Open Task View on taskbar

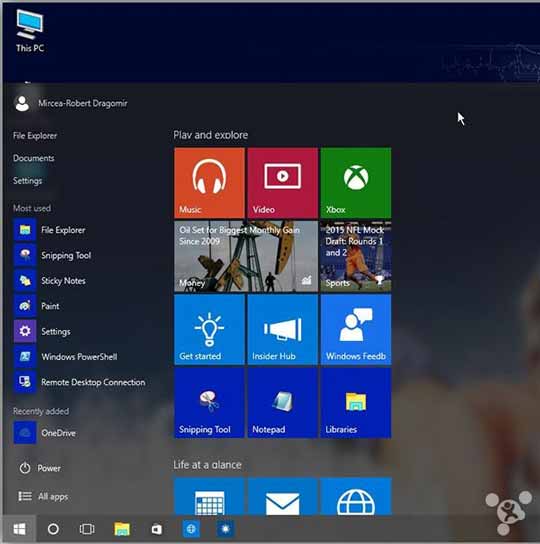click(x=87, y=529)
